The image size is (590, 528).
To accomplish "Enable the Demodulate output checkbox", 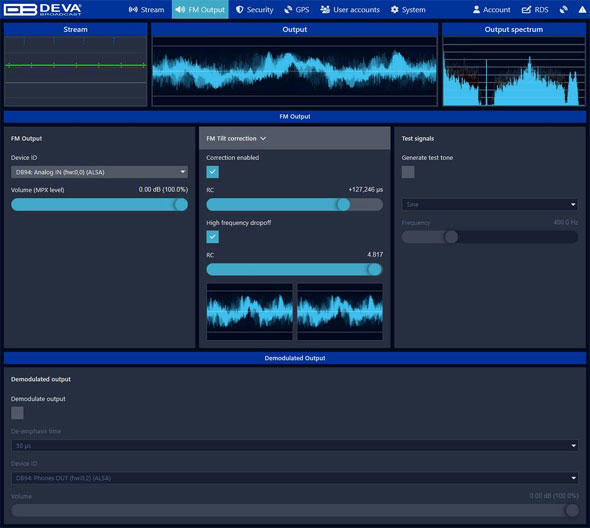I will (17, 413).
